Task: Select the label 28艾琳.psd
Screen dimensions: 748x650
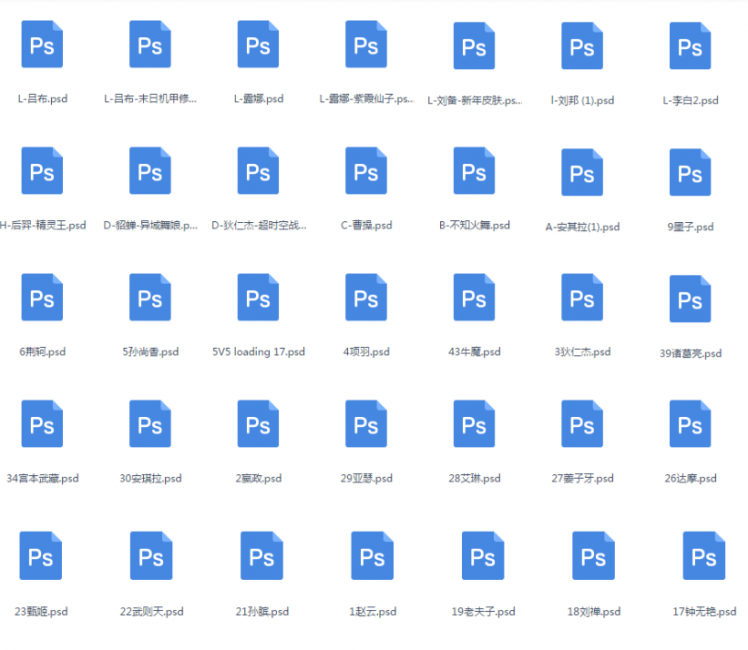Action: pos(475,478)
